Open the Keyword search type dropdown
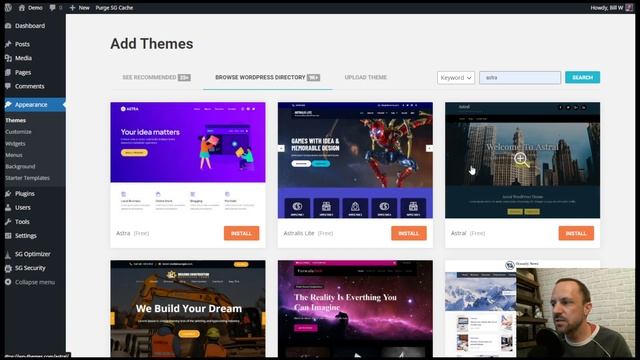The height and width of the screenshot is (360, 640). click(x=456, y=78)
